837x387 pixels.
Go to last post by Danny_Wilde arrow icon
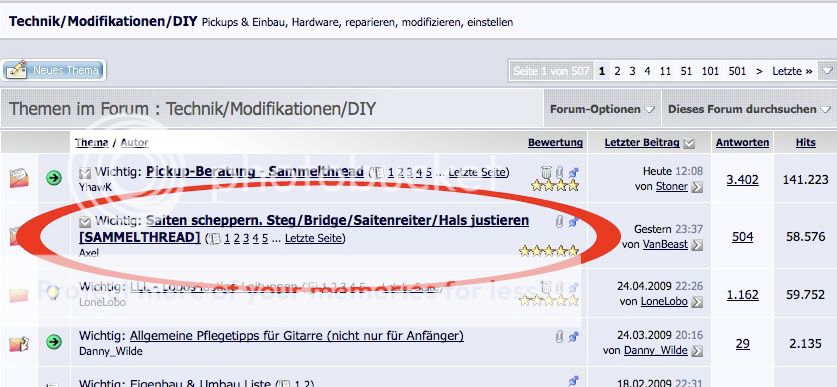tap(697, 351)
